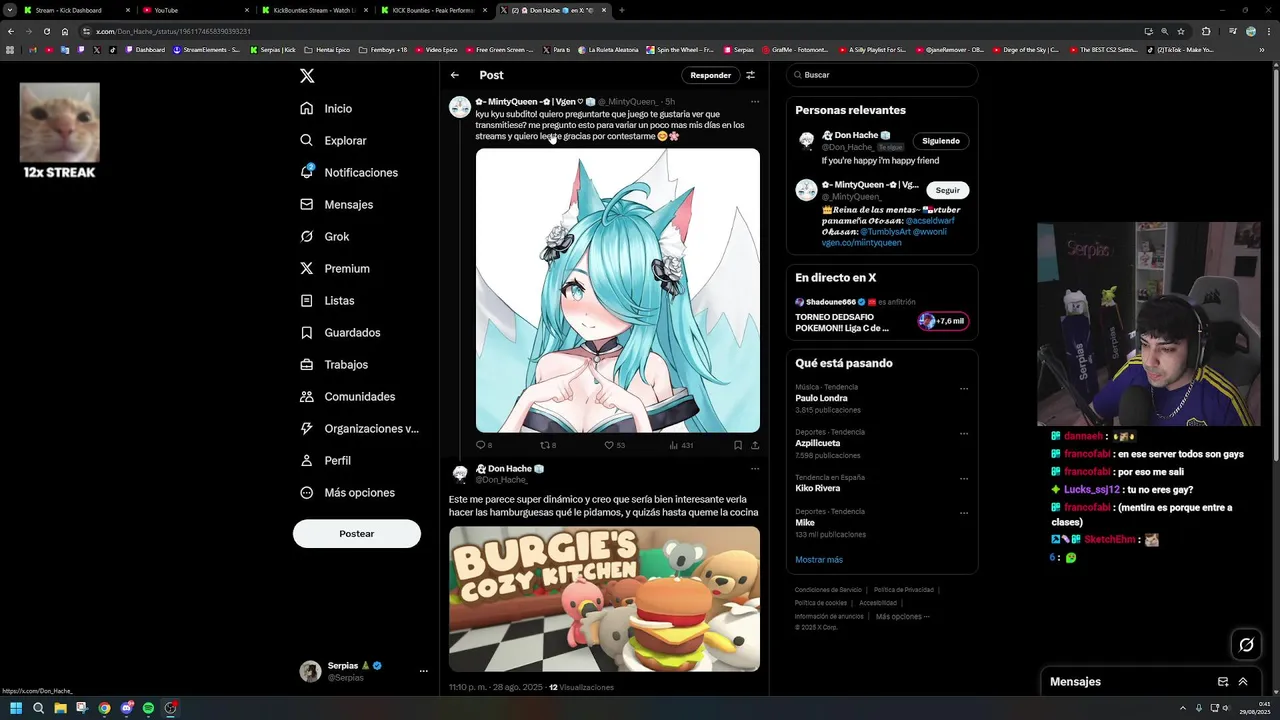Click the Buscar search field
Screen dimensions: 1280x720
[x=881, y=75]
